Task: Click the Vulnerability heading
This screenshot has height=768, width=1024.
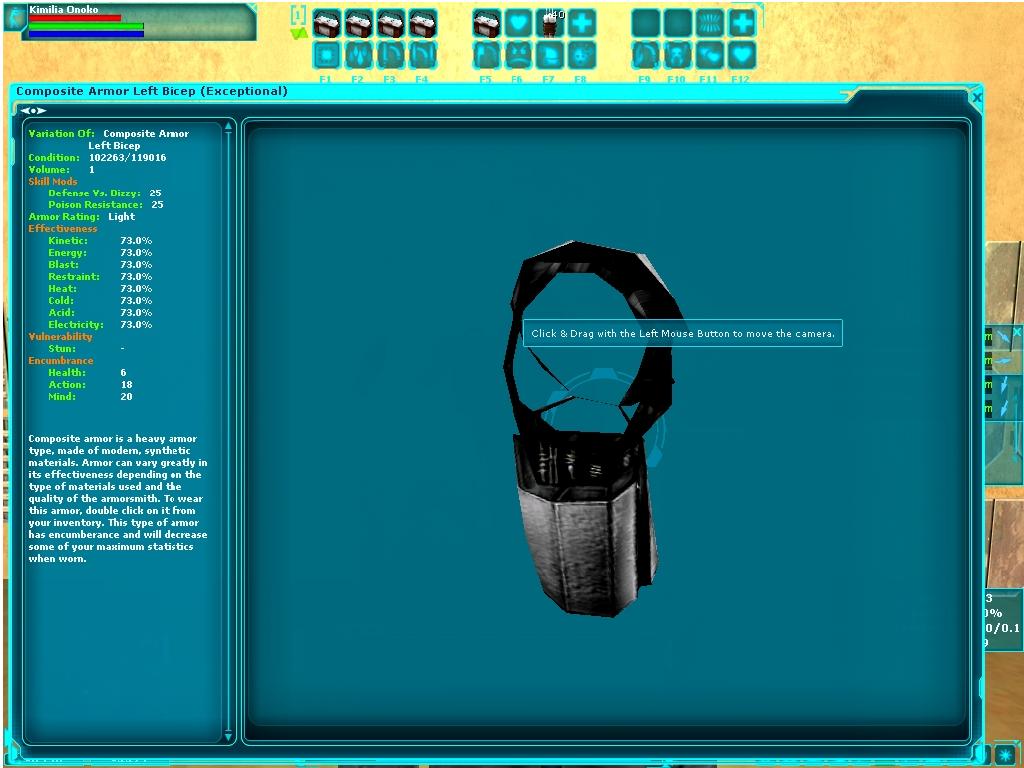Action: click(x=60, y=336)
